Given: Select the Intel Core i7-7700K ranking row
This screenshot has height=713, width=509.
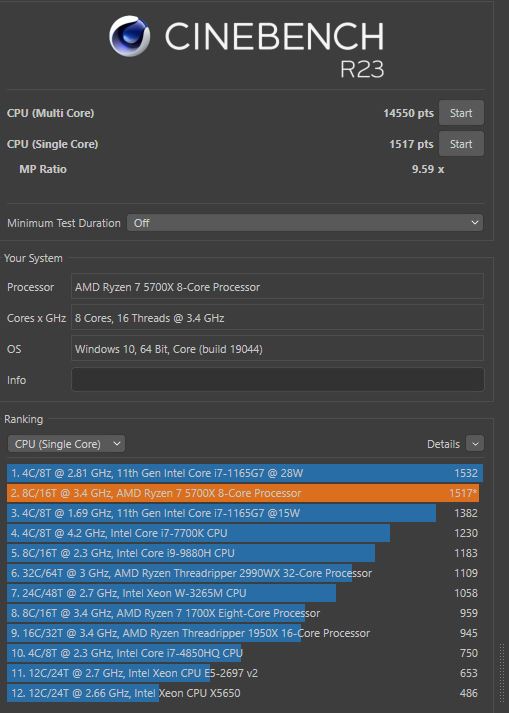Looking at the screenshot, I should coord(245,533).
